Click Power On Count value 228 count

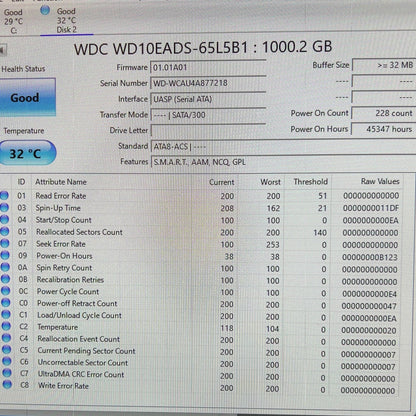384,113
